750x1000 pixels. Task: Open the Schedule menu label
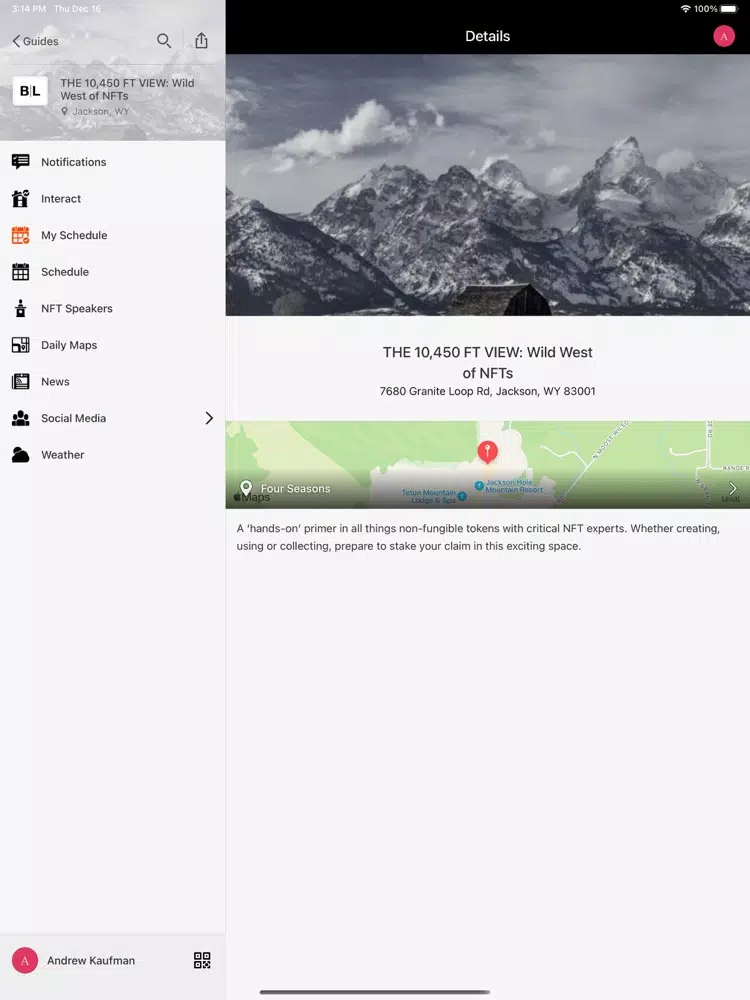pos(65,272)
